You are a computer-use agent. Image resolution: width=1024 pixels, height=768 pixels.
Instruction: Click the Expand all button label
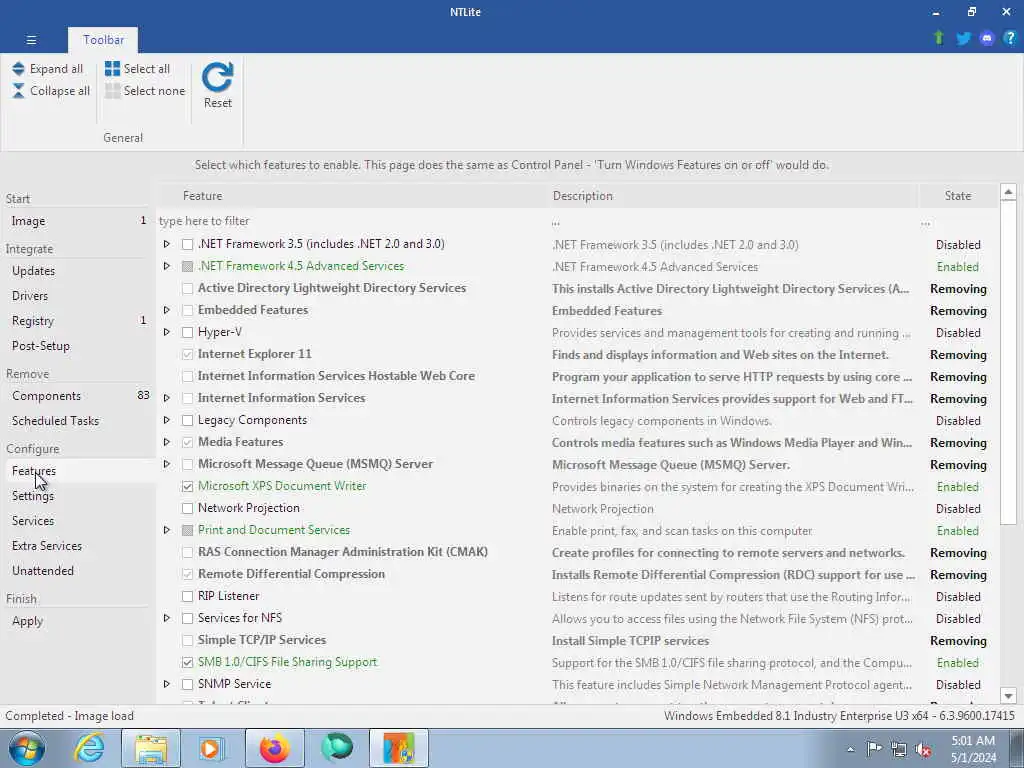point(56,69)
